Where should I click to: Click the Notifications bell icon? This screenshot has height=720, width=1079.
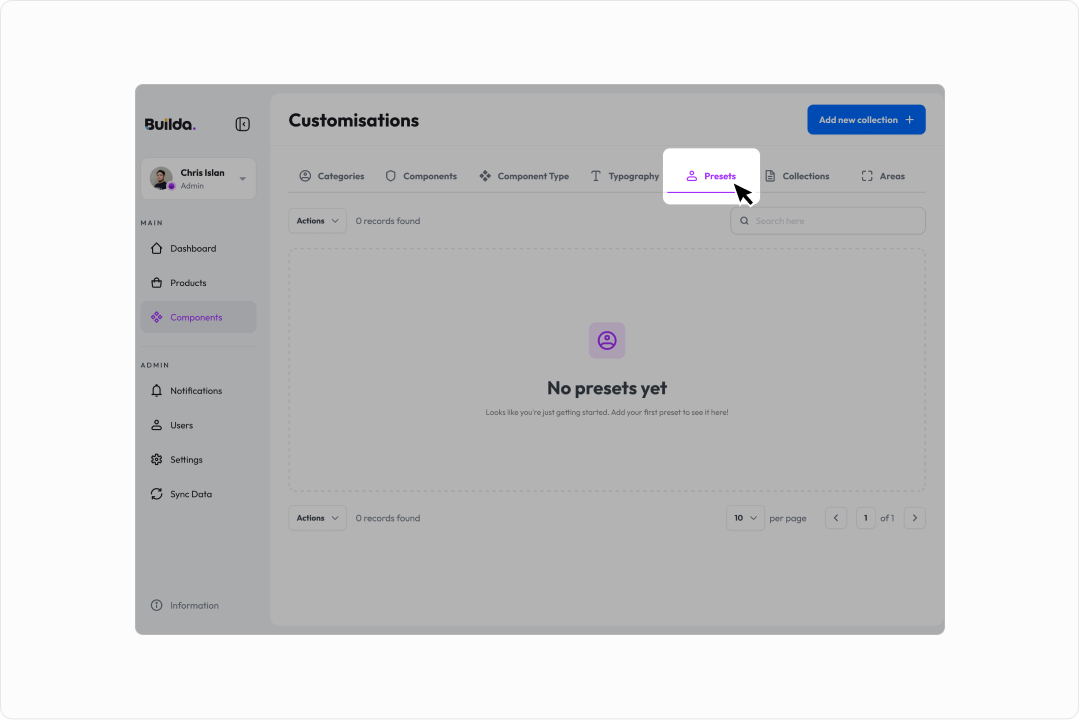click(x=157, y=391)
